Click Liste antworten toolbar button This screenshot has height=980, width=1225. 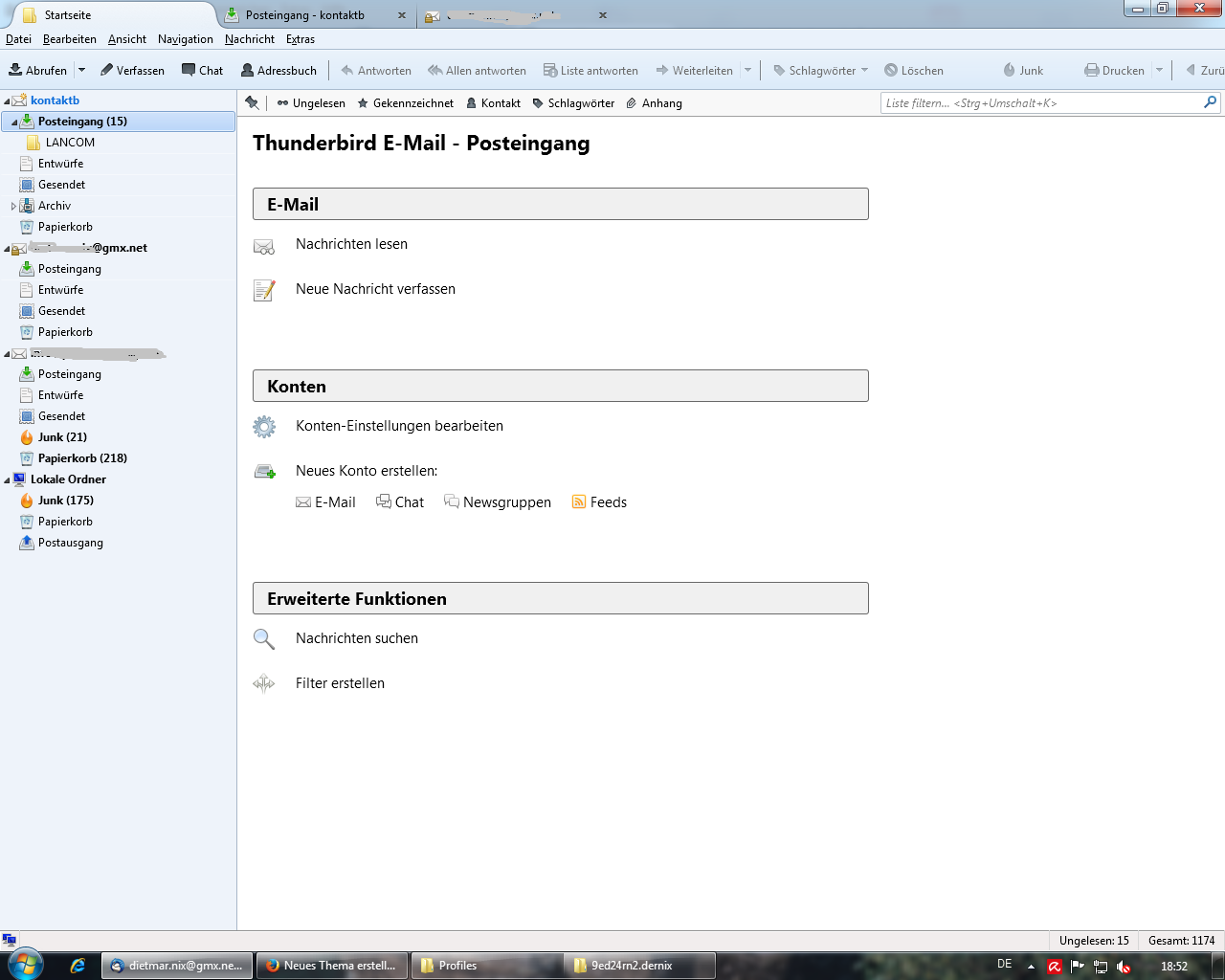tap(590, 70)
